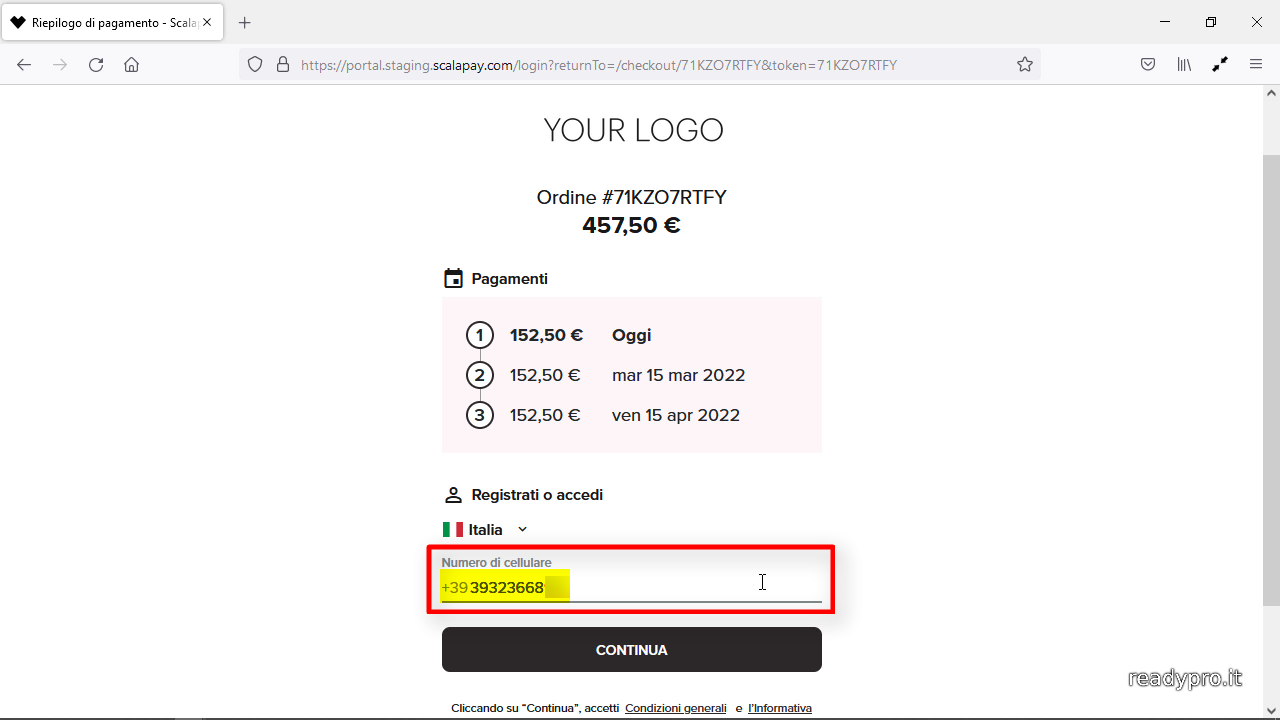Submit with the CONTINUA button

pyautogui.click(x=632, y=650)
